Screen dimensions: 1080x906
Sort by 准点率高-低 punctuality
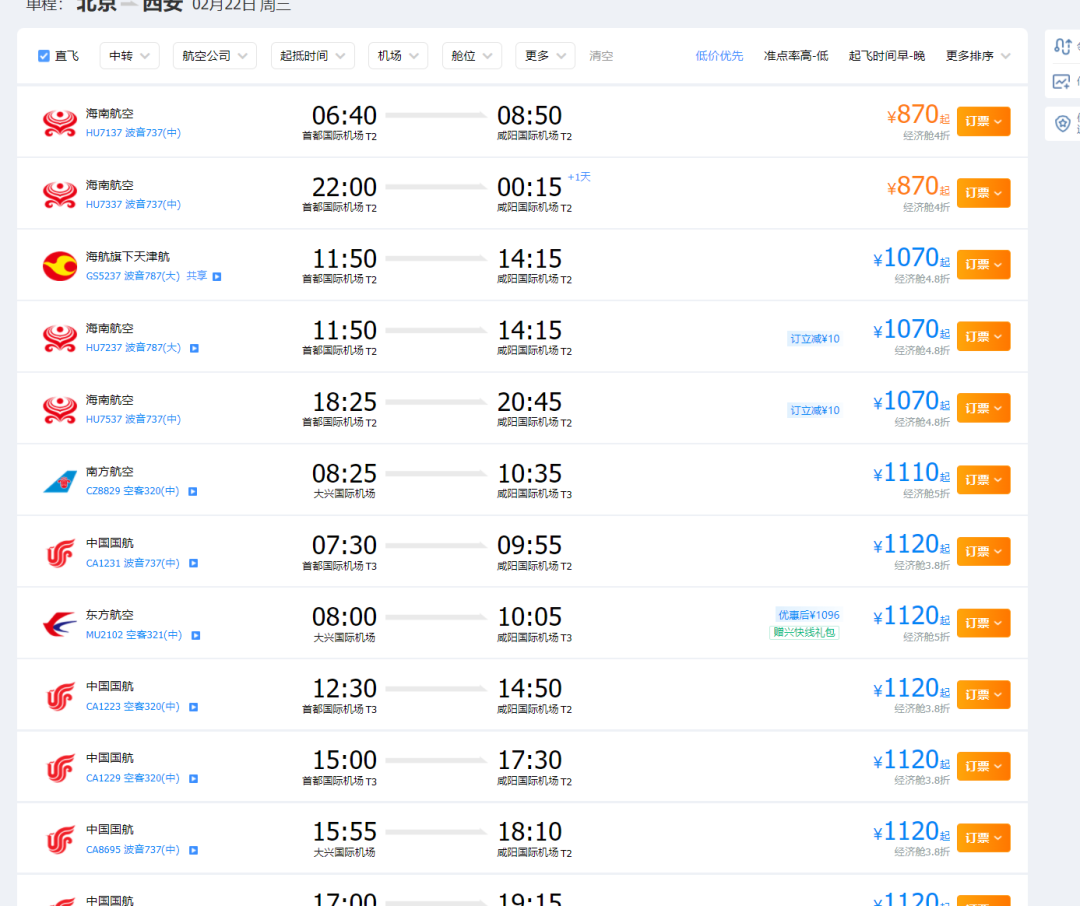796,56
